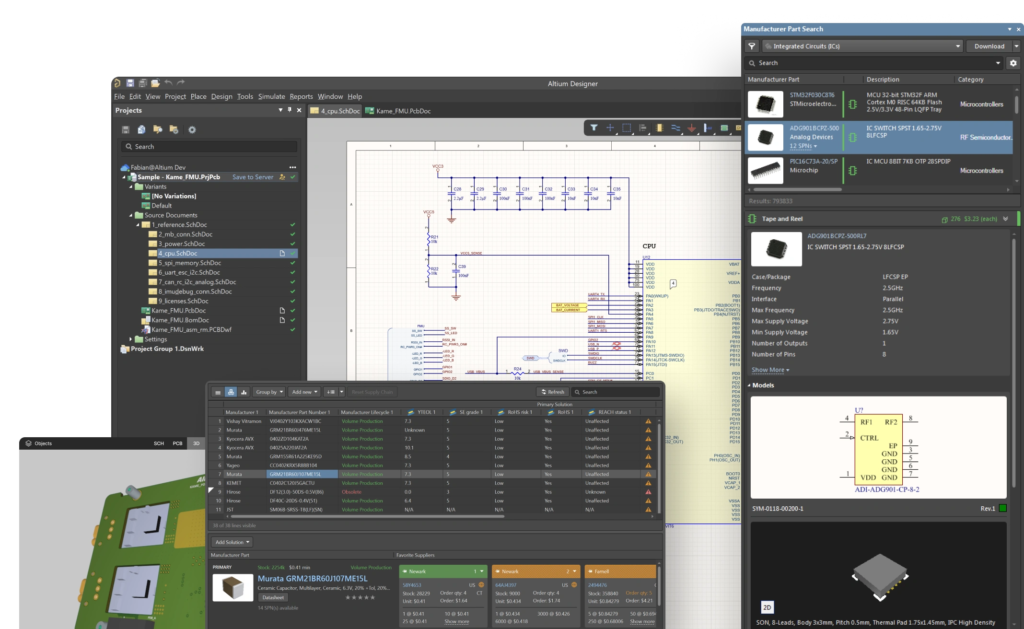The image size is (1024, 629).
Task: Click green component icon in PIC16C73A-20/SP row
Action: tap(852, 170)
